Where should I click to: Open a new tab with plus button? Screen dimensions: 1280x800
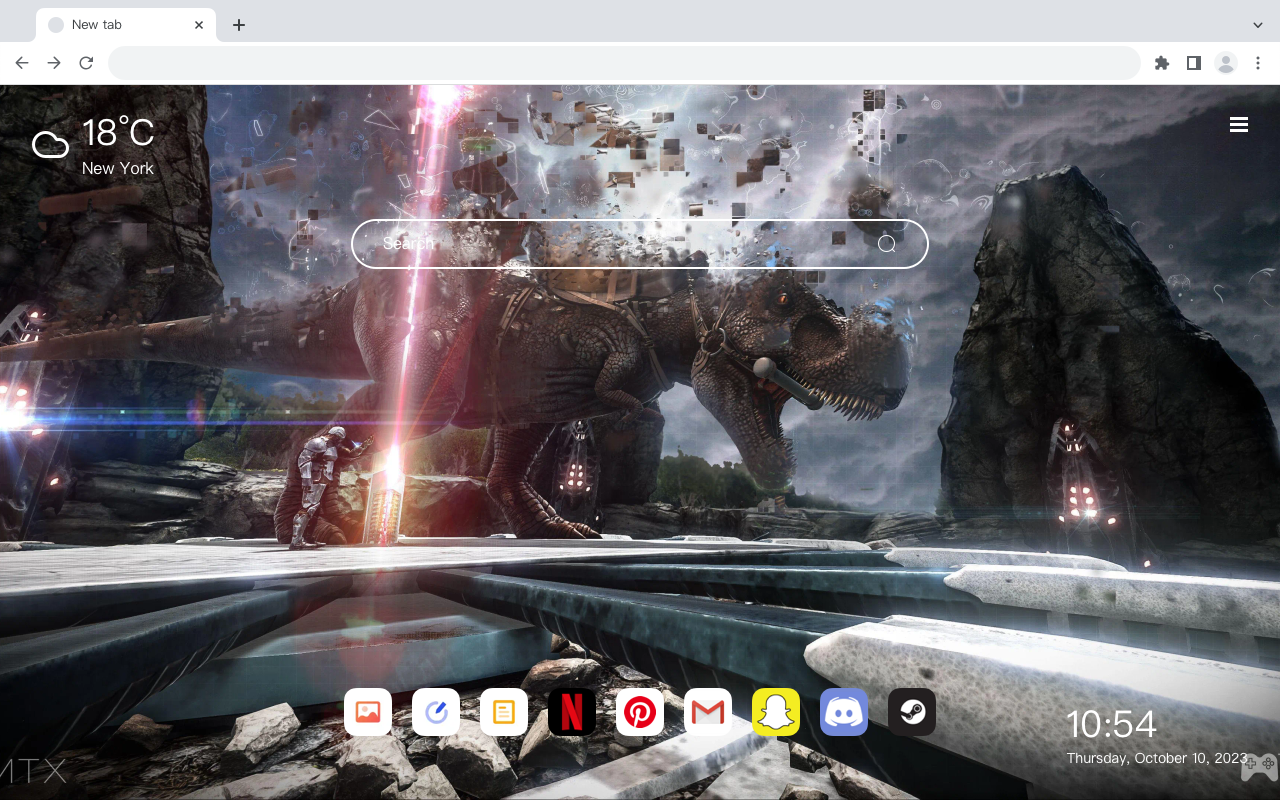[x=238, y=25]
